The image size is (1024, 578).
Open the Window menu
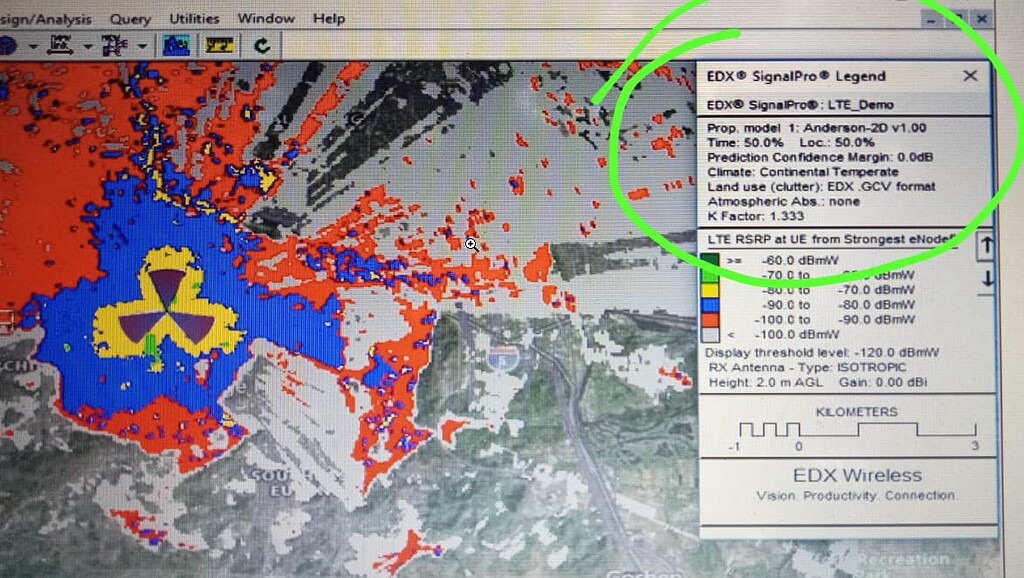pos(266,18)
